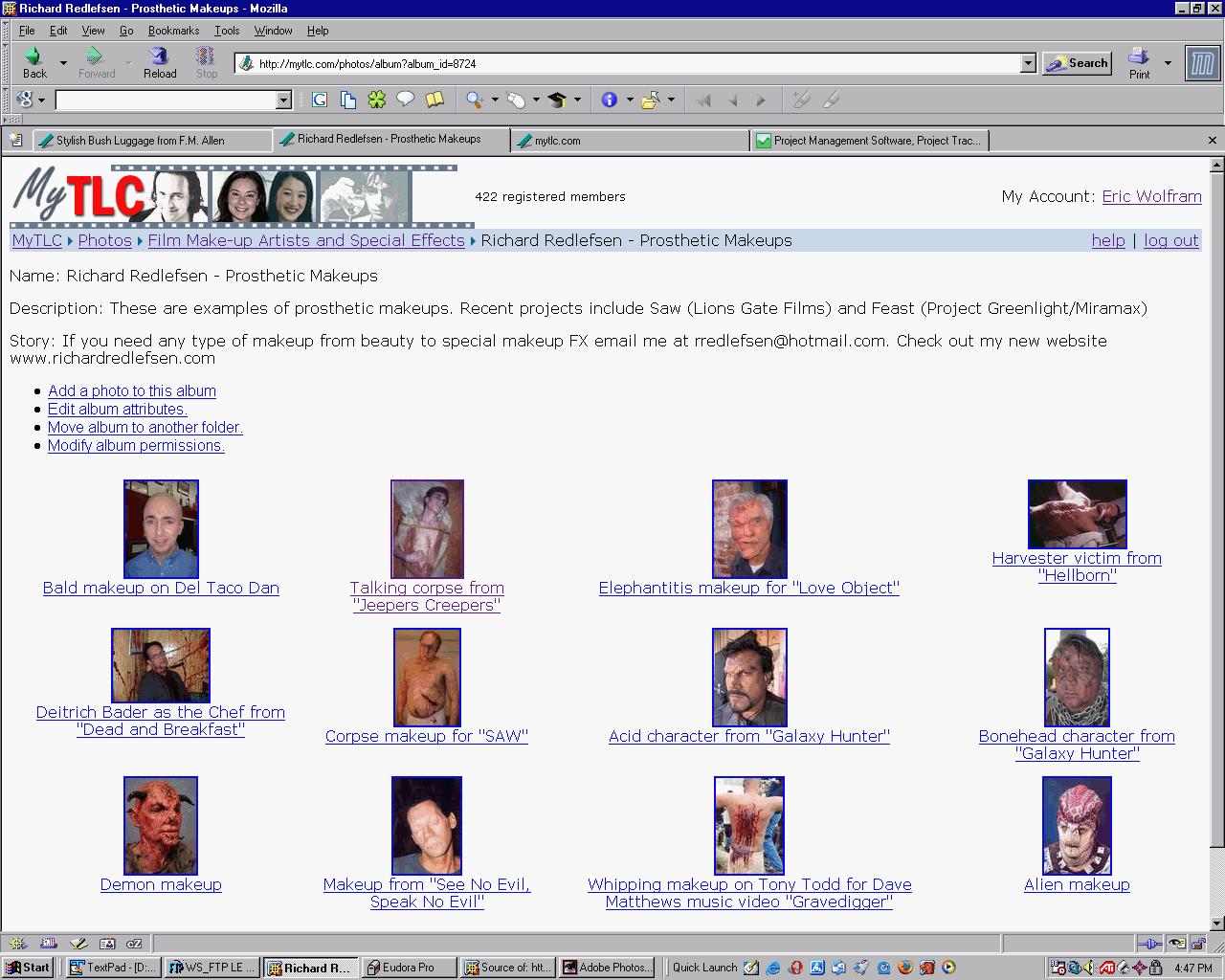
Task: Open the Demon makeup thumbnail
Action: (161, 825)
